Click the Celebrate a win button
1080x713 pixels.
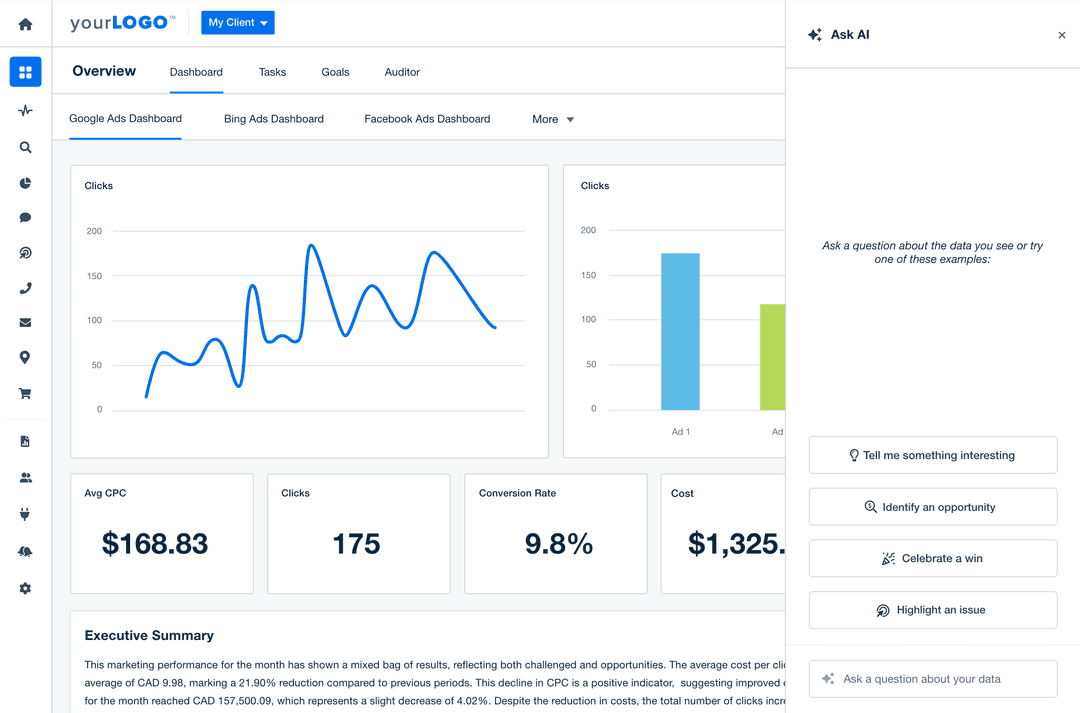933,558
